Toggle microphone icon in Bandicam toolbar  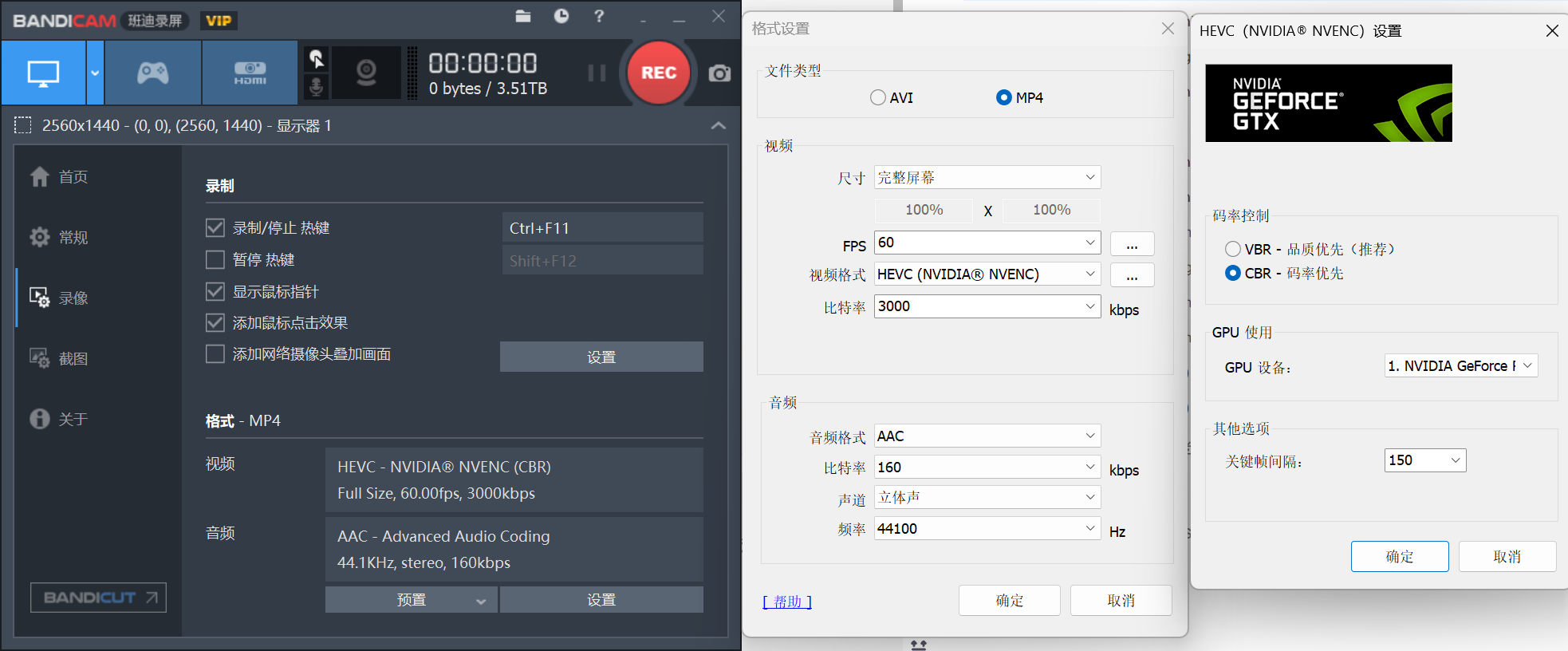[317, 86]
